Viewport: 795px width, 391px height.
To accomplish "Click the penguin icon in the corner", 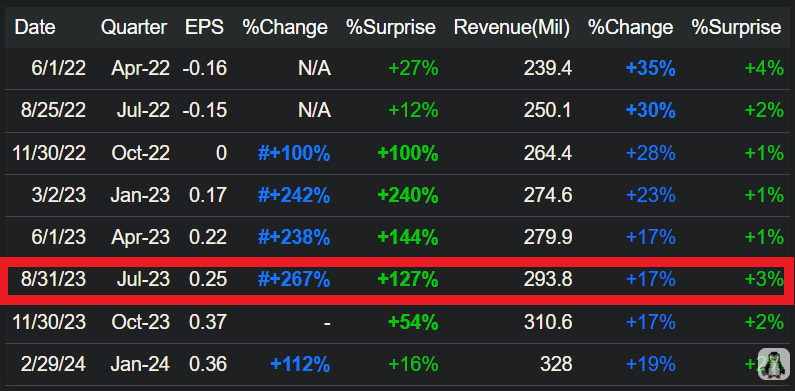I will point(773,364).
